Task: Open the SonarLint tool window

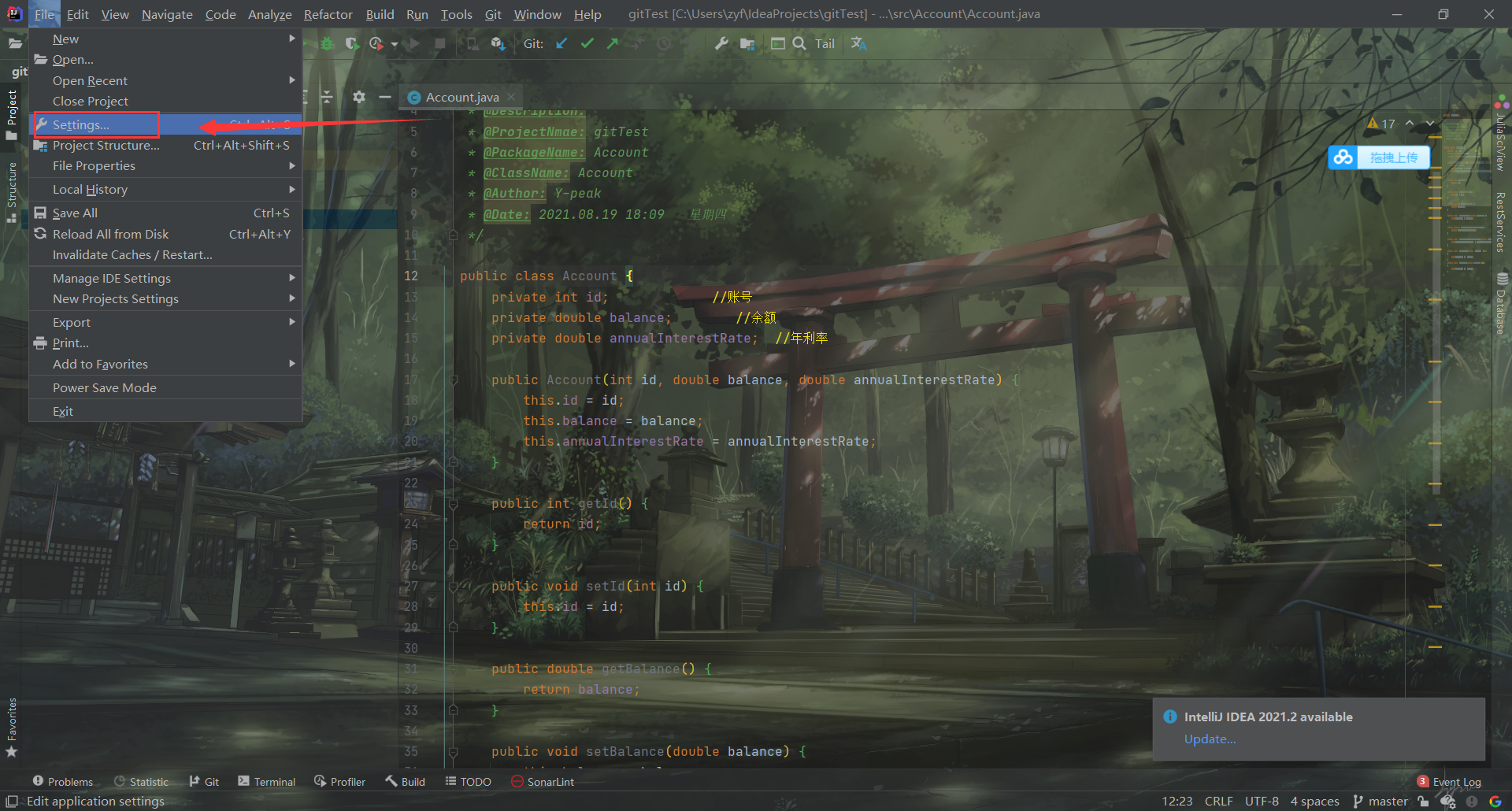Action: [543, 782]
